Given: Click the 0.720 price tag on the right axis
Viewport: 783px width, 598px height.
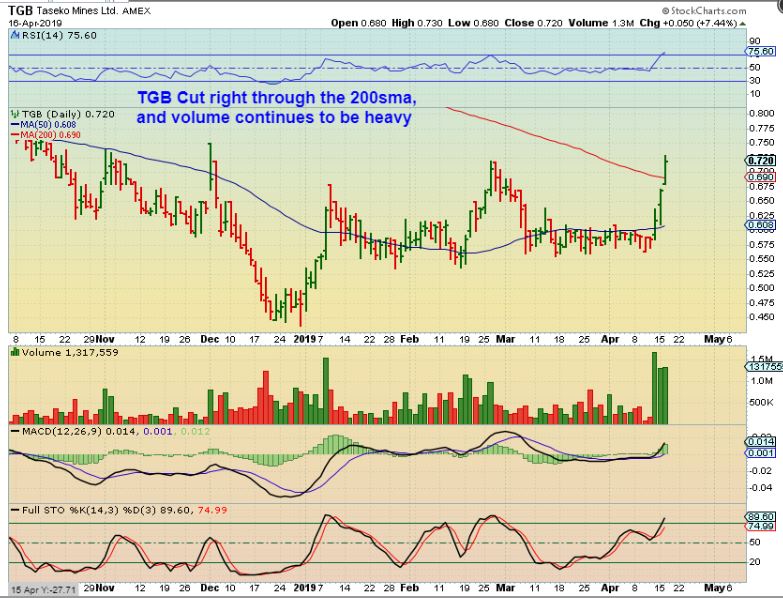Looking at the screenshot, I should (x=761, y=160).
